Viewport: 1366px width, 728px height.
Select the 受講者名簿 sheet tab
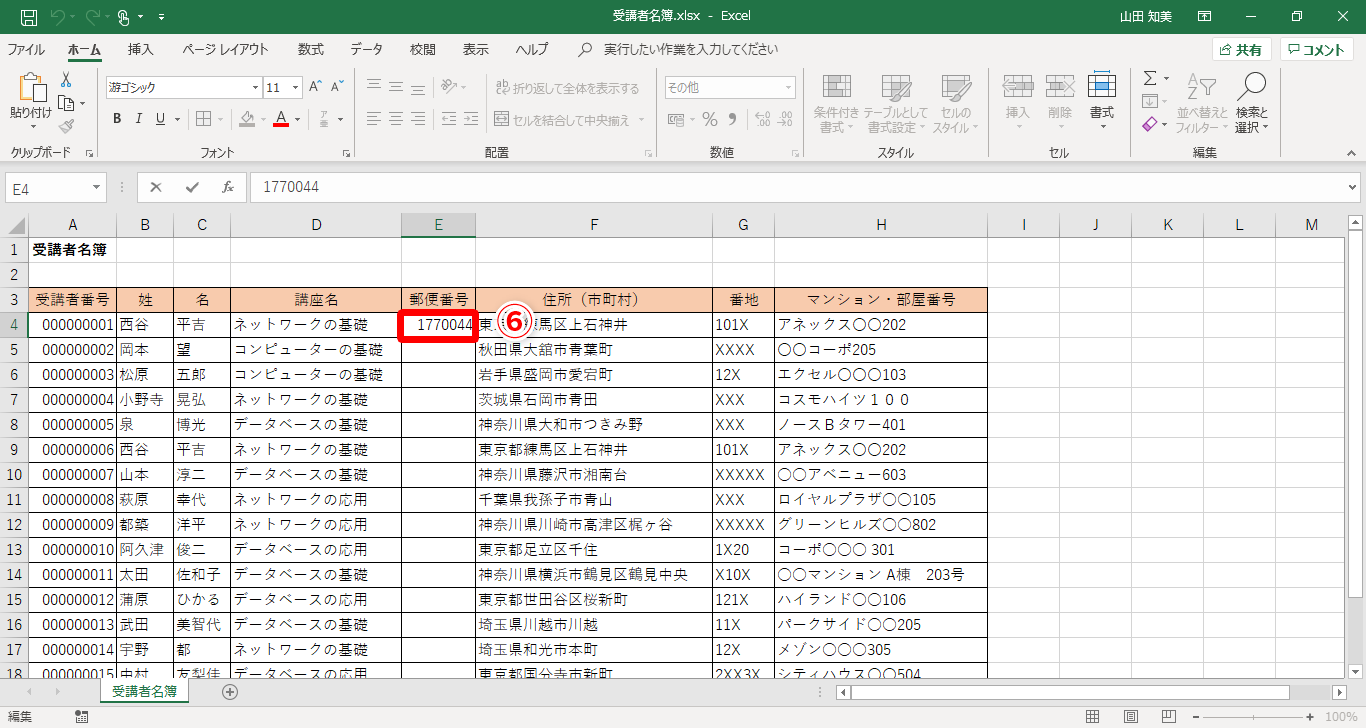click(x=144, y=691)
